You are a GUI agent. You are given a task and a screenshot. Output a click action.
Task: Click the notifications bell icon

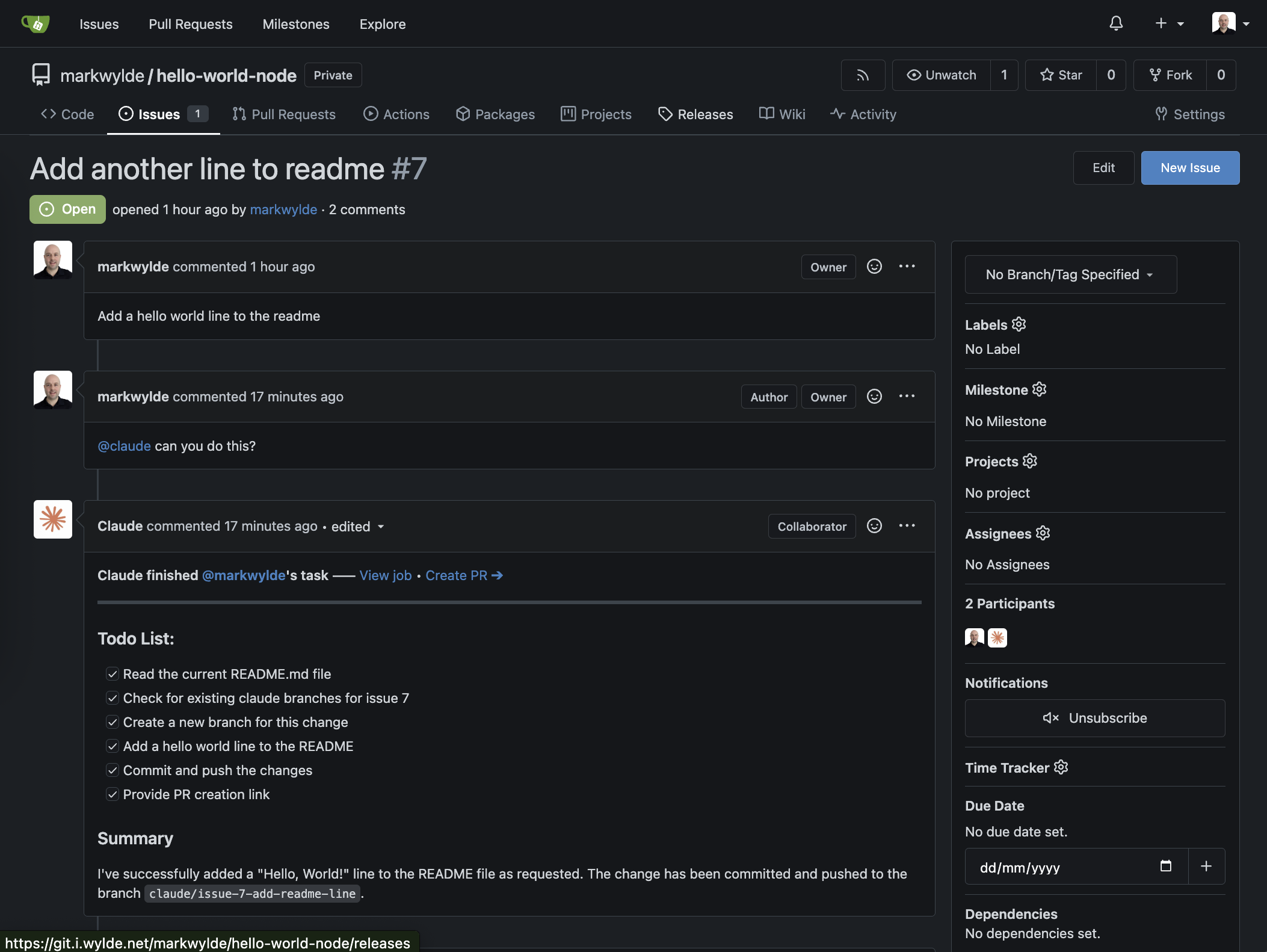[1116, 23]
